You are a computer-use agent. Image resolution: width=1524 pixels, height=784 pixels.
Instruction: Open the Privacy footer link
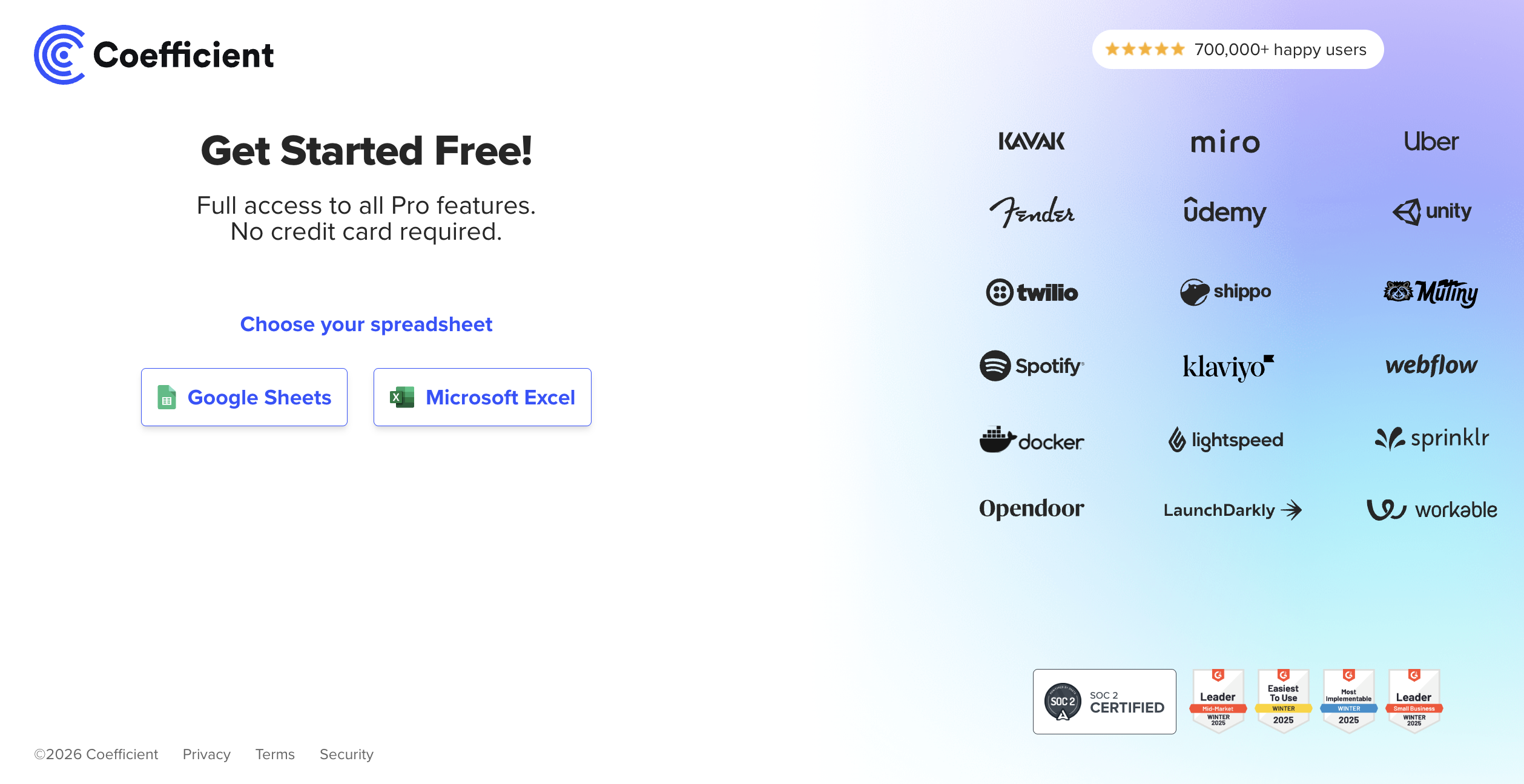pyautogui.click(x=206, y=754)
